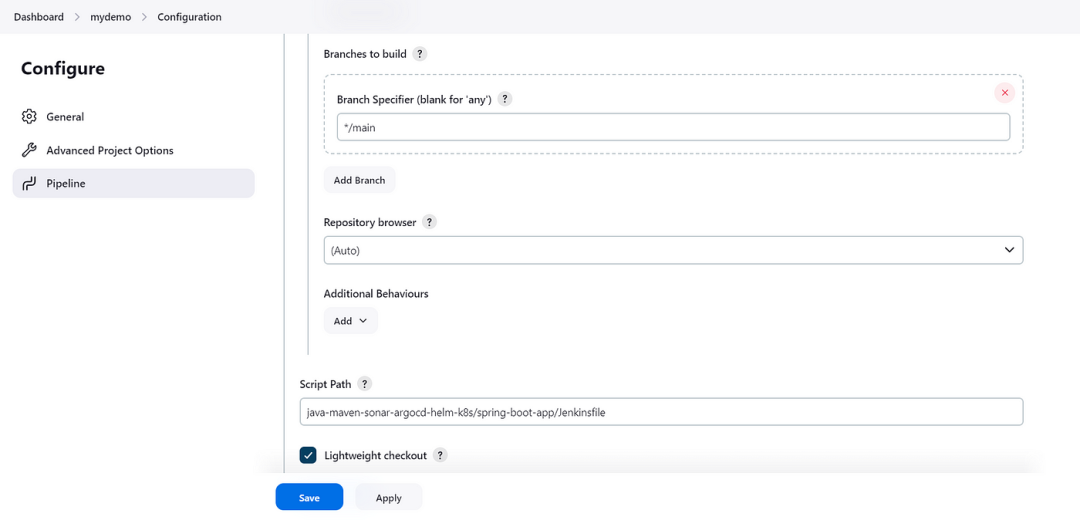Viewport: 1080px width, 520px height.
Task: Open the mydemo breadcrumb link
Action: (x=111, y=17)
